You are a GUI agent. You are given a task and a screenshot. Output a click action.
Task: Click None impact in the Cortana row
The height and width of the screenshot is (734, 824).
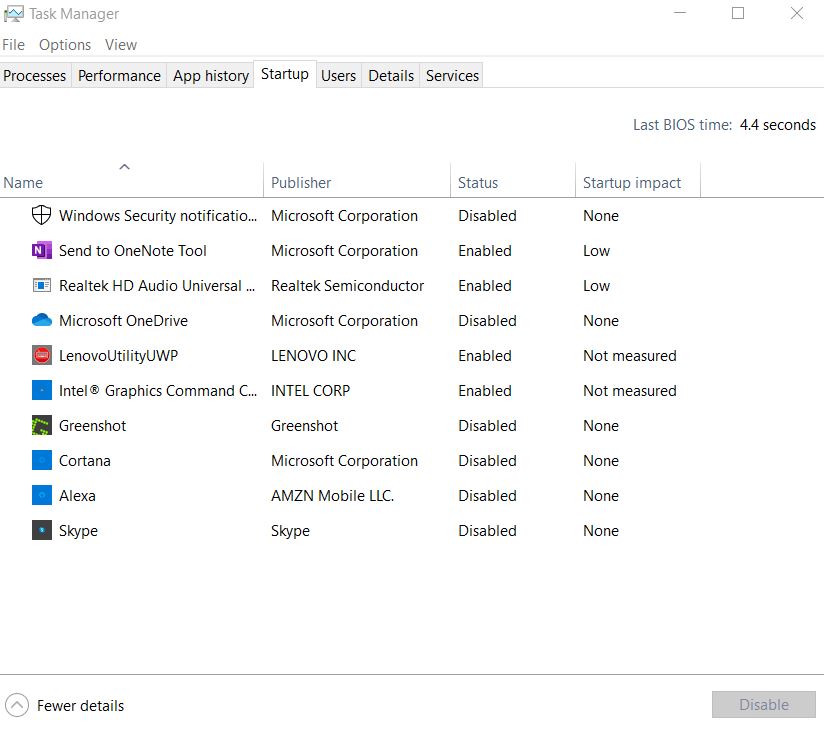tap(601, 461)
